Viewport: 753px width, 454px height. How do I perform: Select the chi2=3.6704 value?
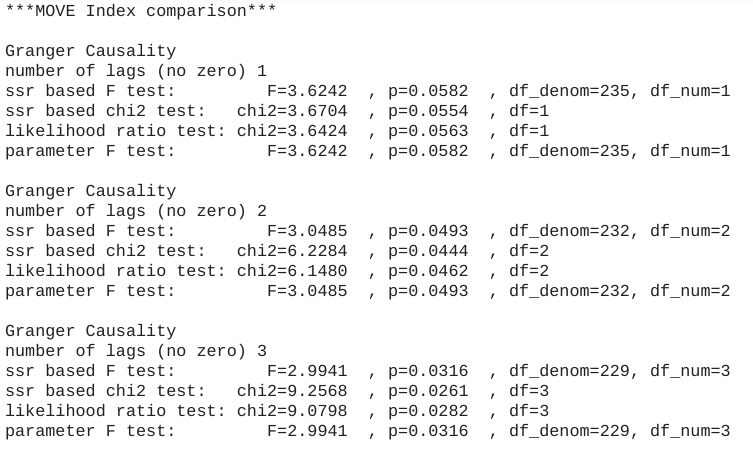tap(292, 111)
